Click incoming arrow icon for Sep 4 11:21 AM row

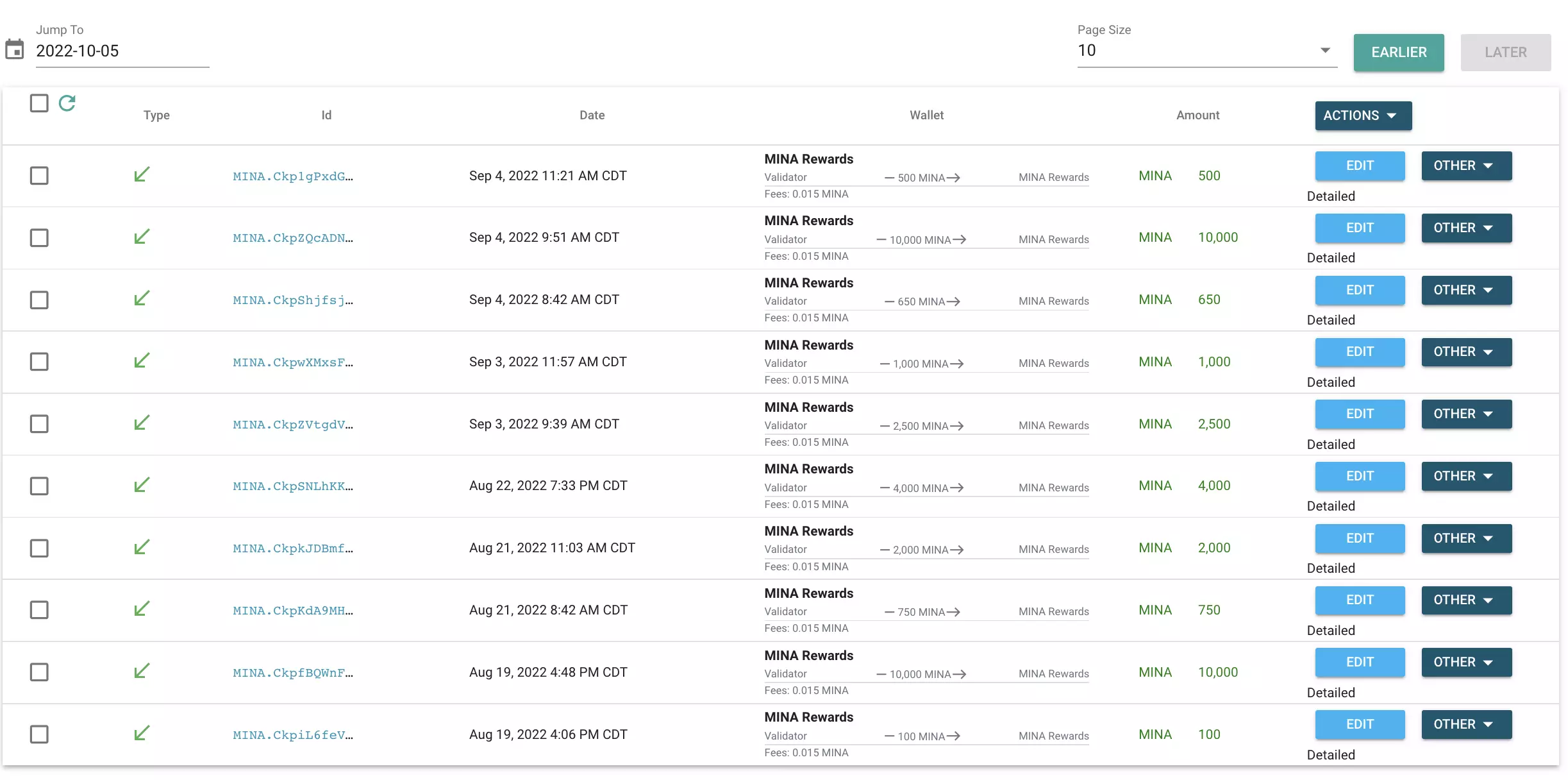point(142,174)
